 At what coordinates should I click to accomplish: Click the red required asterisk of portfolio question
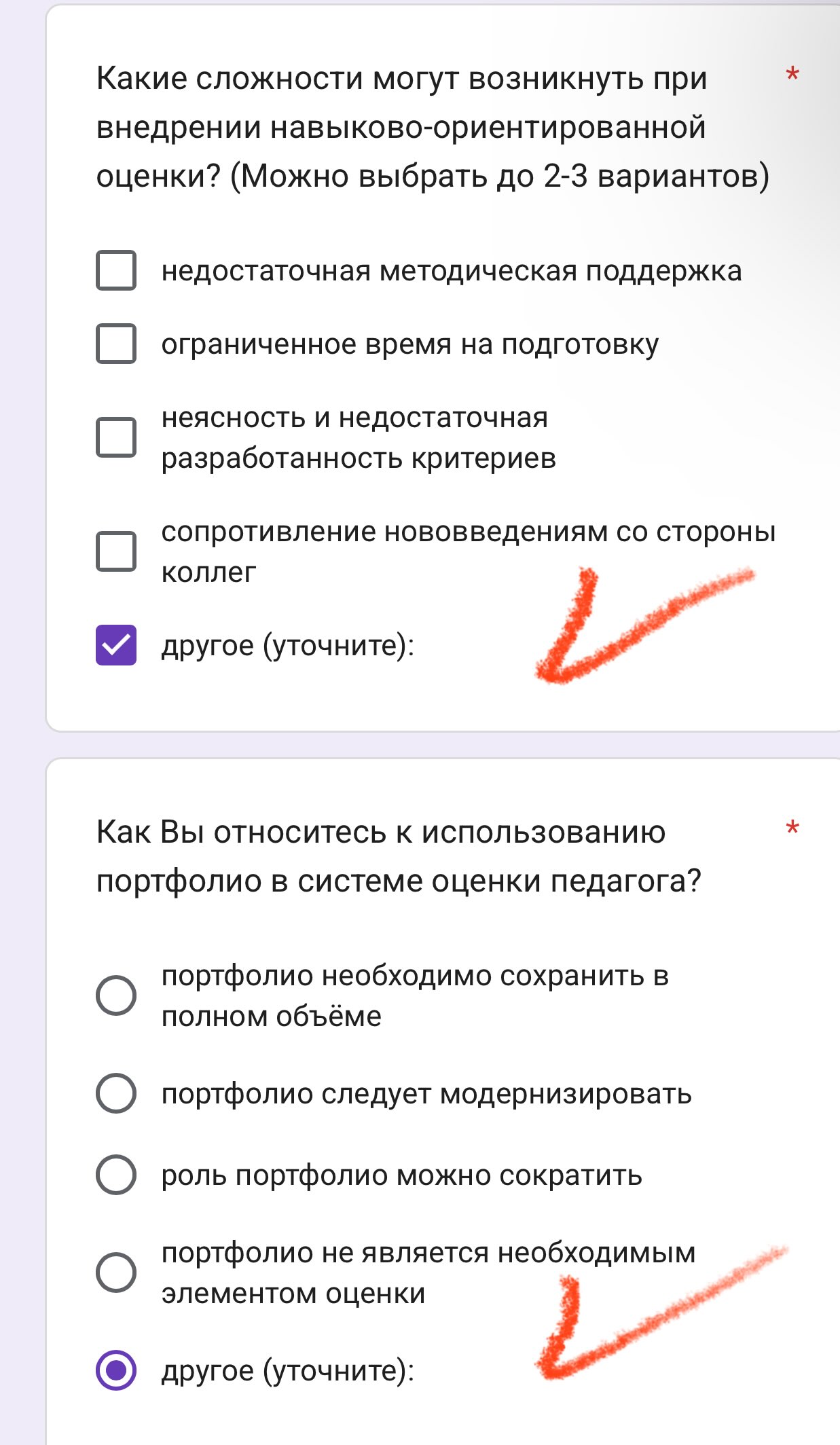pos(792,828)
